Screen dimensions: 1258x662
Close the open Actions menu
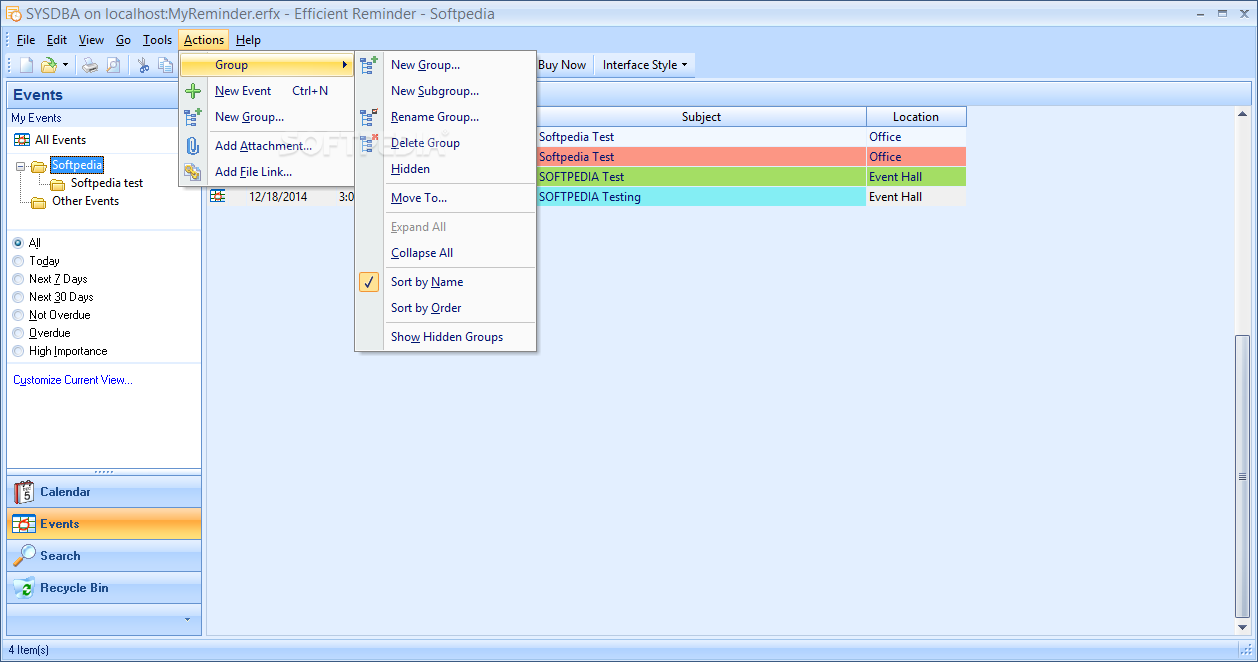click(204, 40)
